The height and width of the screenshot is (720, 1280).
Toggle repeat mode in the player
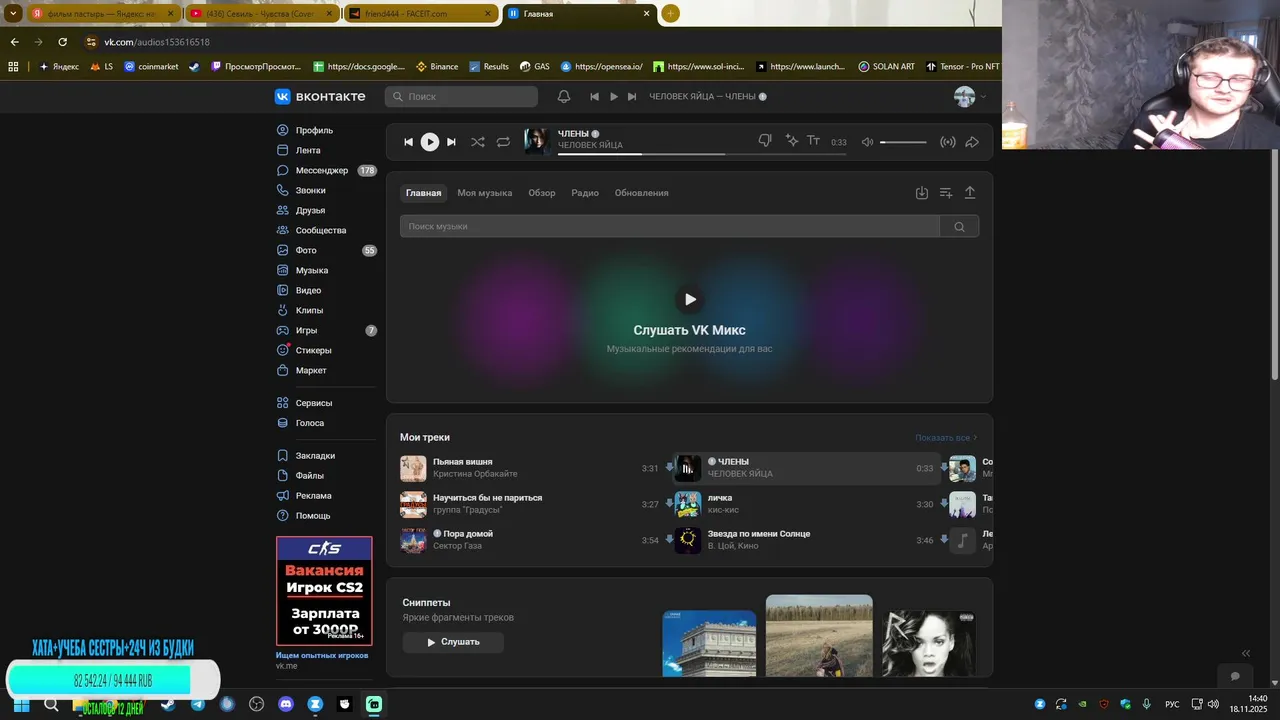[503, 142]
